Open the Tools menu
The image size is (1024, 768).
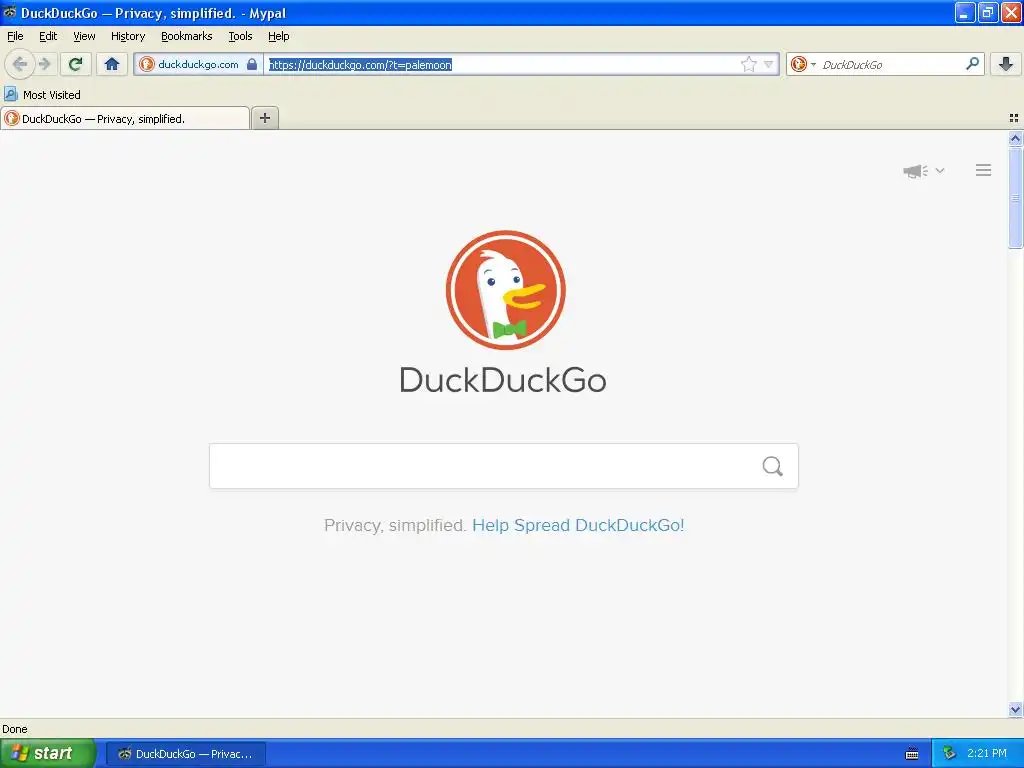pyautogui.click(x=240, y=36)
